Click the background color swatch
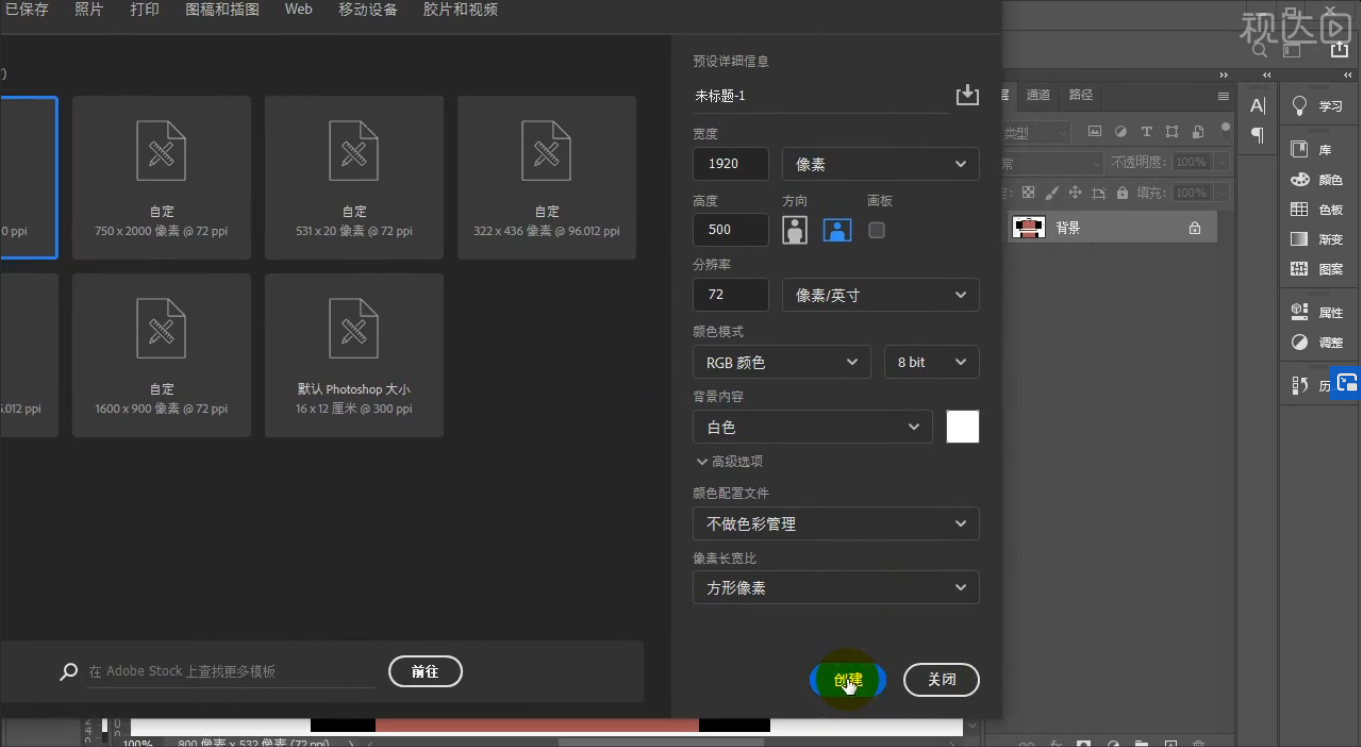1361x747 pixels. click(x=963, y=427)
